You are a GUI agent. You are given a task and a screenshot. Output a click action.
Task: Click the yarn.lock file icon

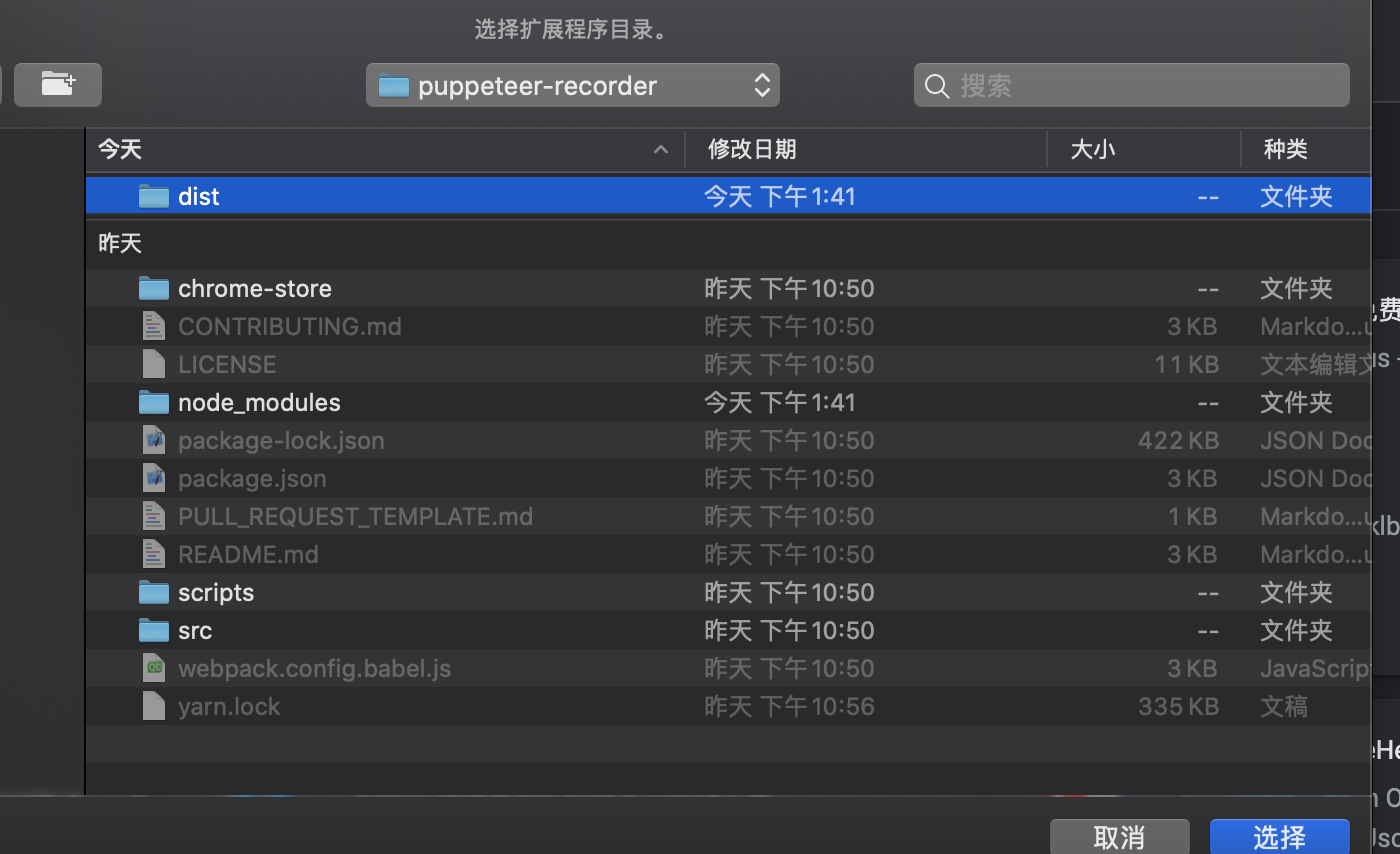point(153,706)
